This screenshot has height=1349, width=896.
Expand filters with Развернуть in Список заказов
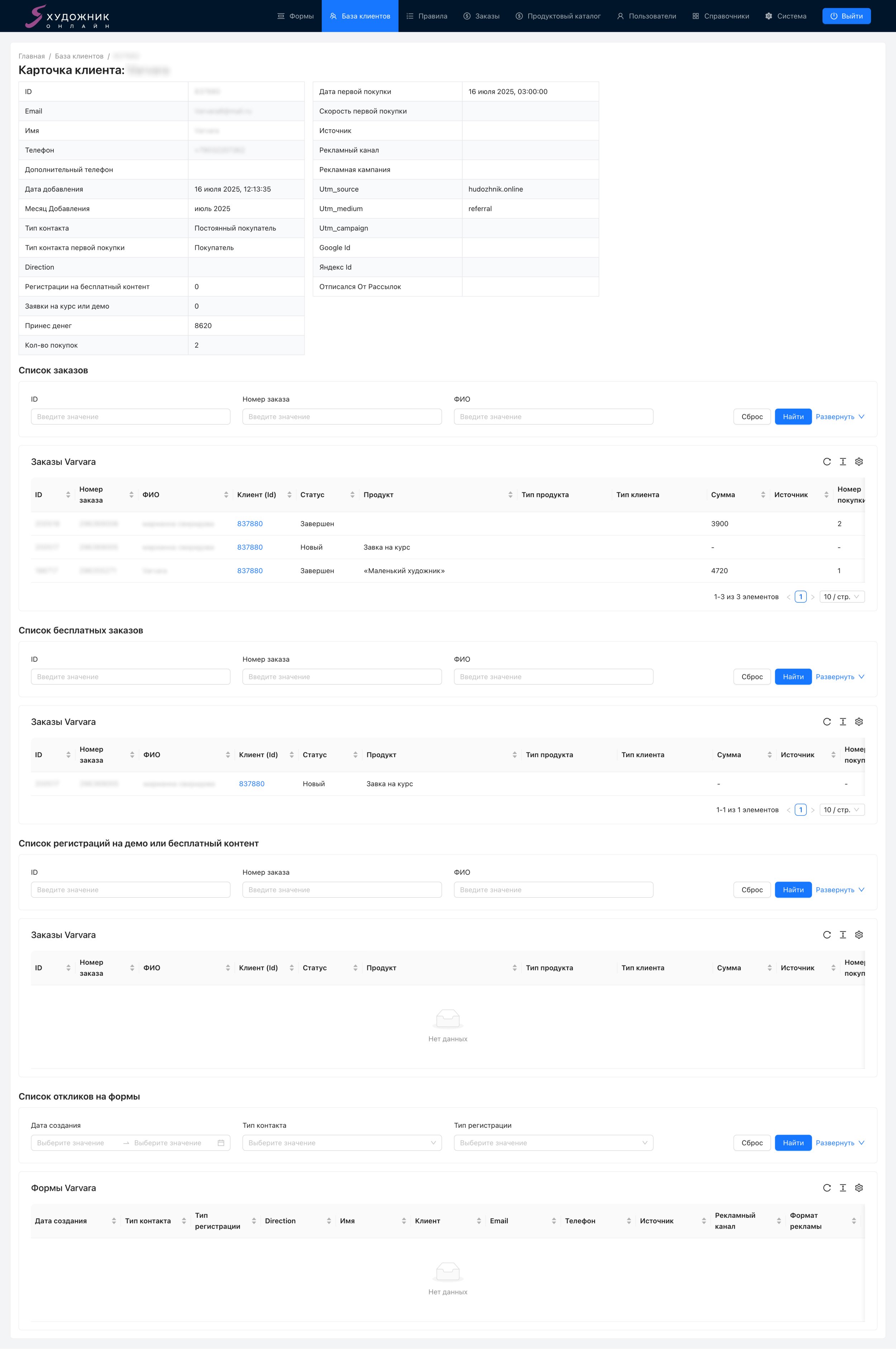coord(839,417)
